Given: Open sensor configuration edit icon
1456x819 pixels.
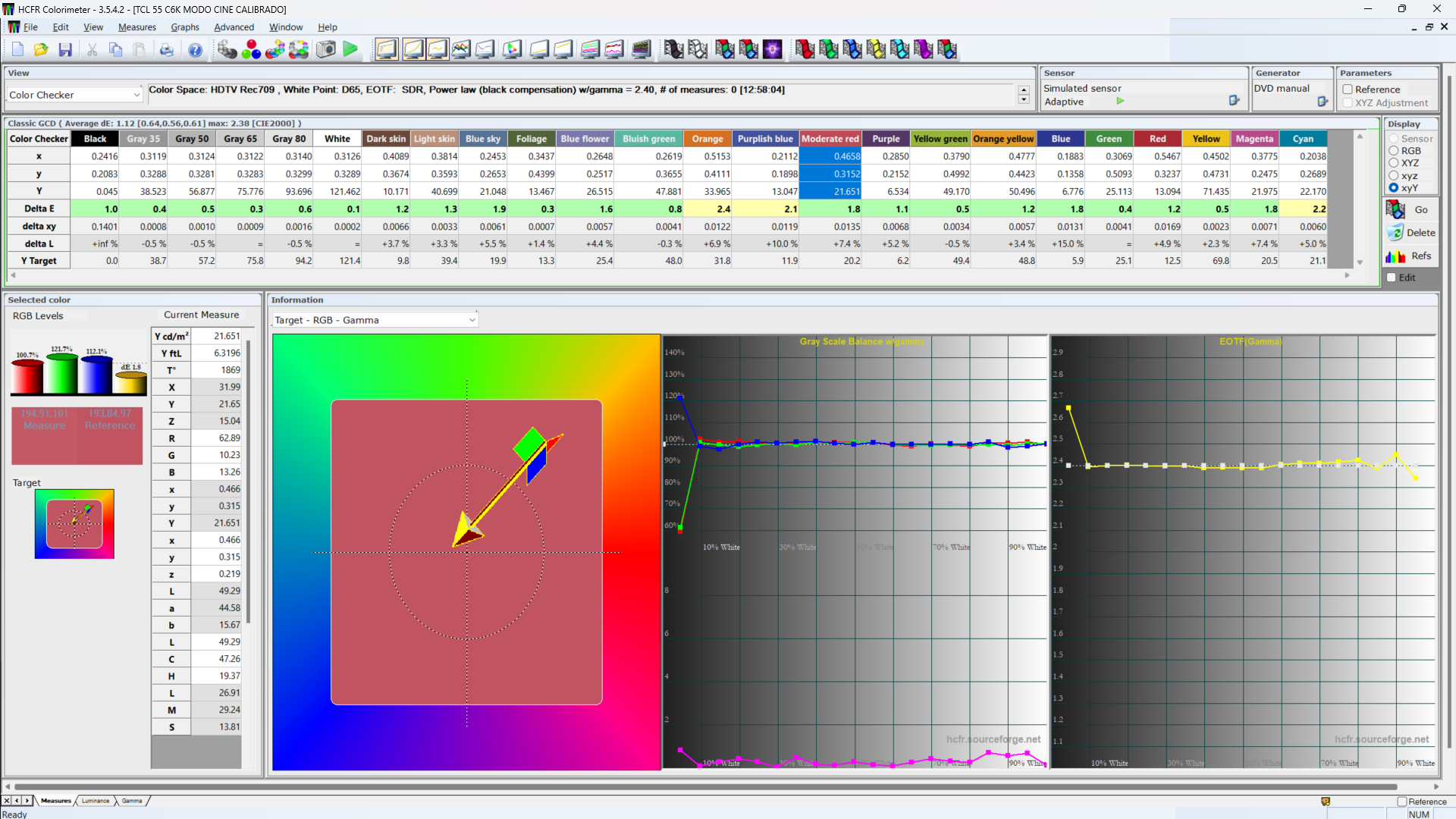Looking at the screenshot, I should 1235,101.
